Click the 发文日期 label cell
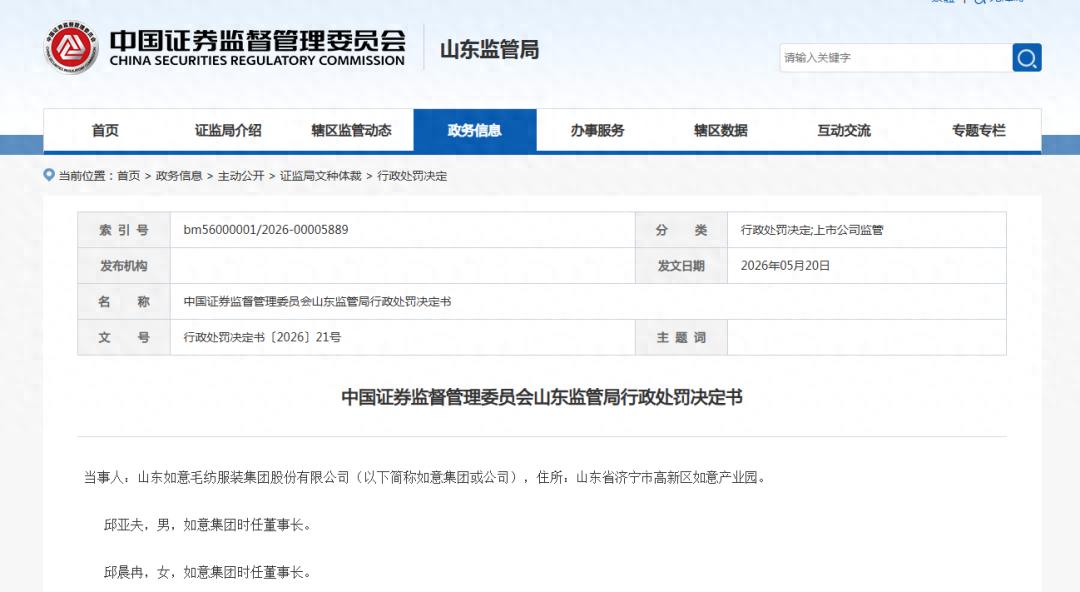Viewport: 1080px width, 592px height. click(681, 265)
